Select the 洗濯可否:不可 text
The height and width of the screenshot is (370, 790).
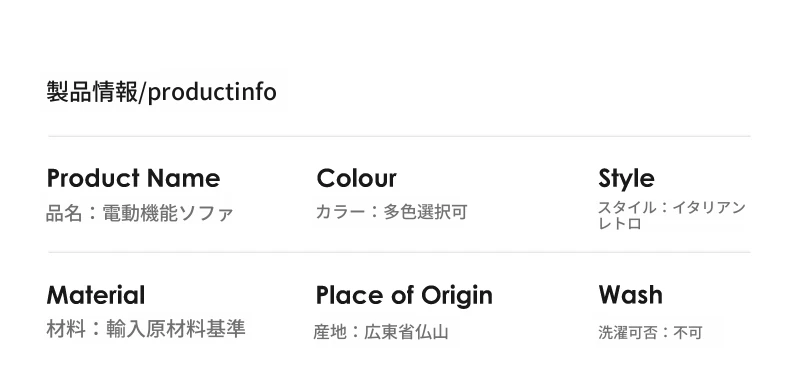pos(650,333)
